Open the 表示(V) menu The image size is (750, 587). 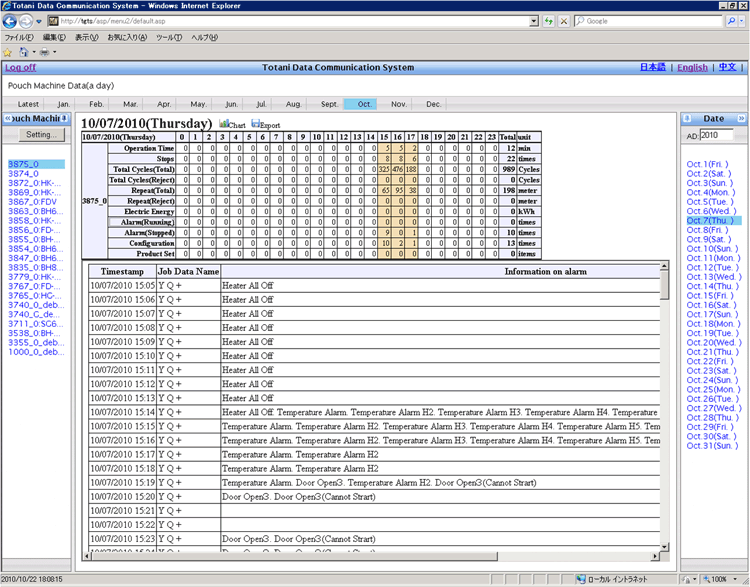click(x=87, y=37)
